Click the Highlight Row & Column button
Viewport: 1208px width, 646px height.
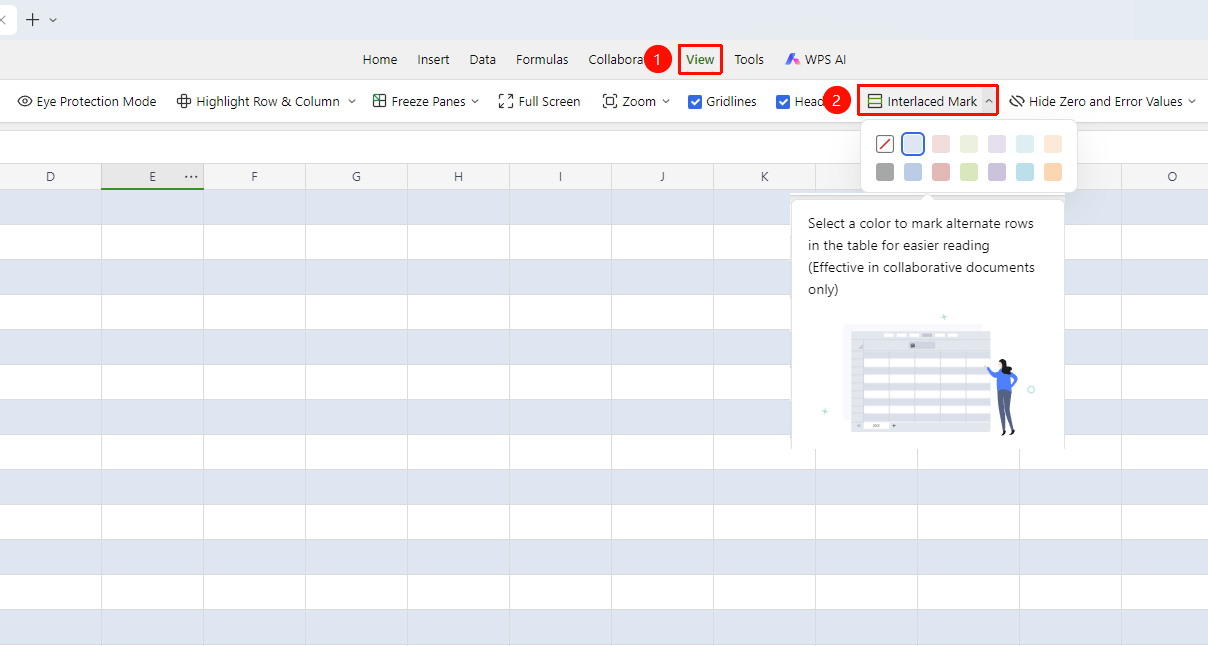(x=258, y=101)
